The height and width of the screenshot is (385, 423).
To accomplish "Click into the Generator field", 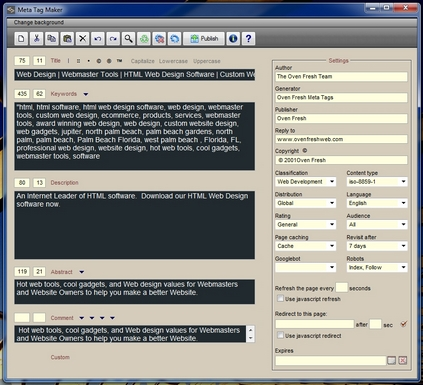I will [341, 97].
